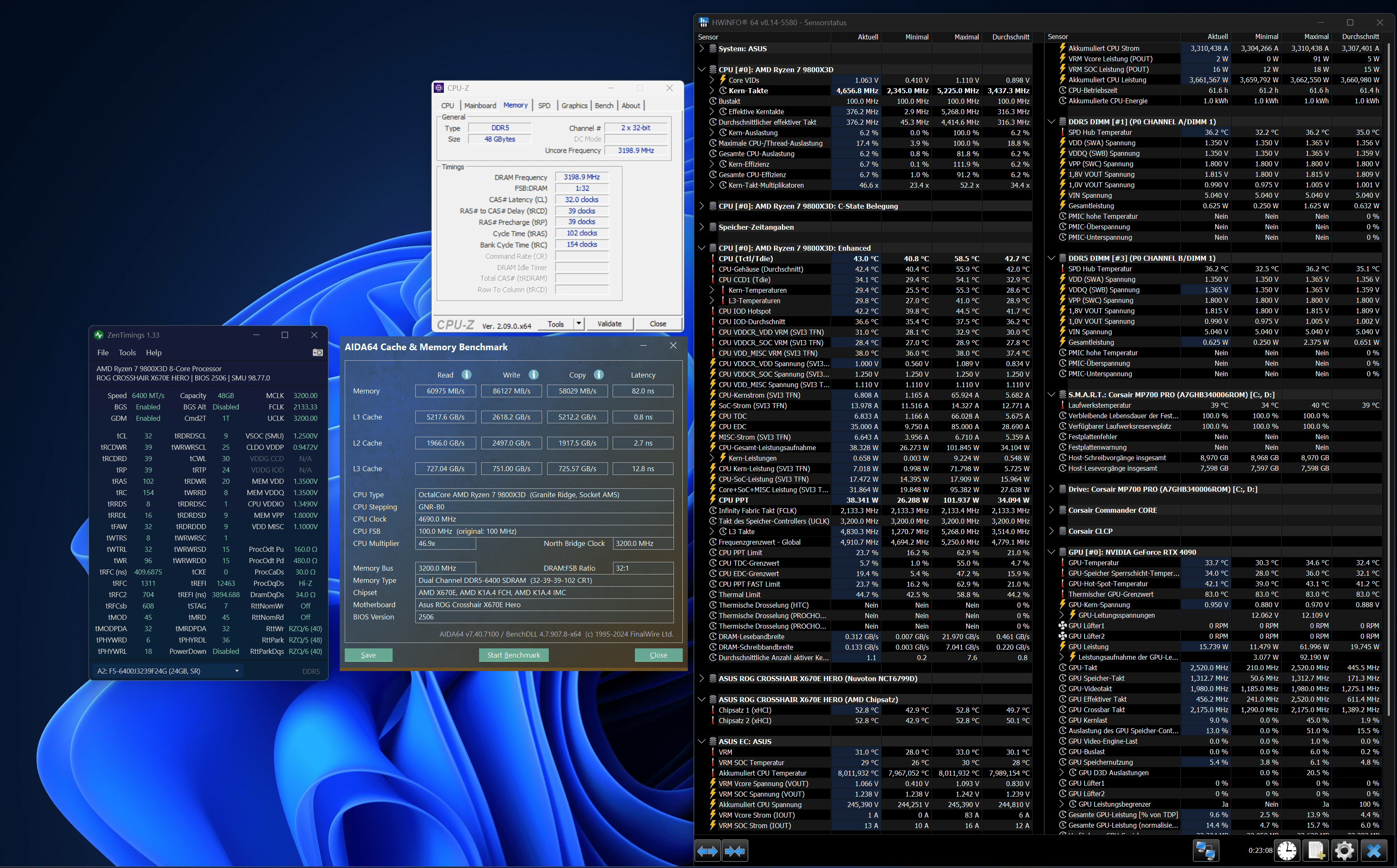This screenshot has width=1397, height=868.
Task: Click the Copy info icon in AIDA64
Action: (599, 375)
